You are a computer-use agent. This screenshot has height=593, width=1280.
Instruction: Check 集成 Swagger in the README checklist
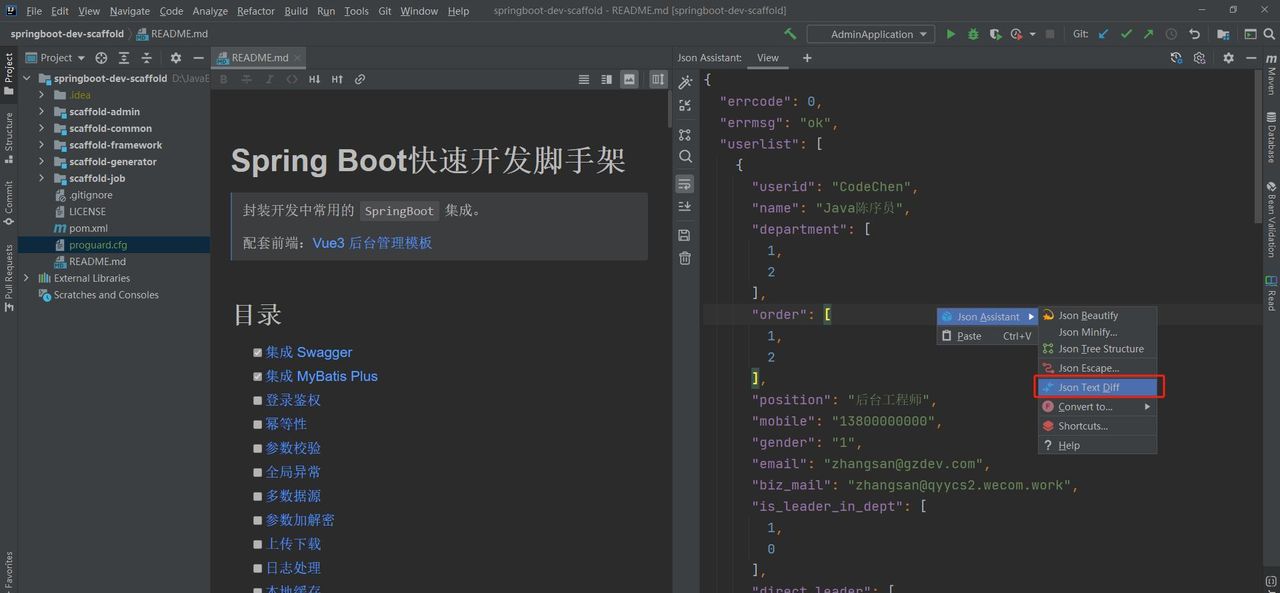(x=258, y=352)
